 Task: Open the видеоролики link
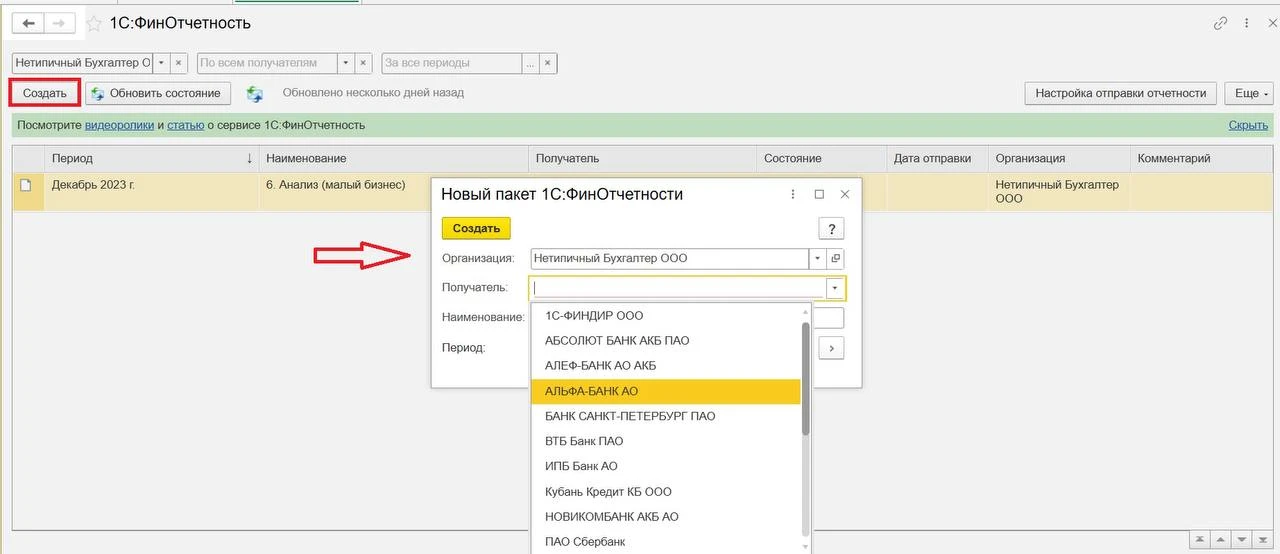[119, 125]
